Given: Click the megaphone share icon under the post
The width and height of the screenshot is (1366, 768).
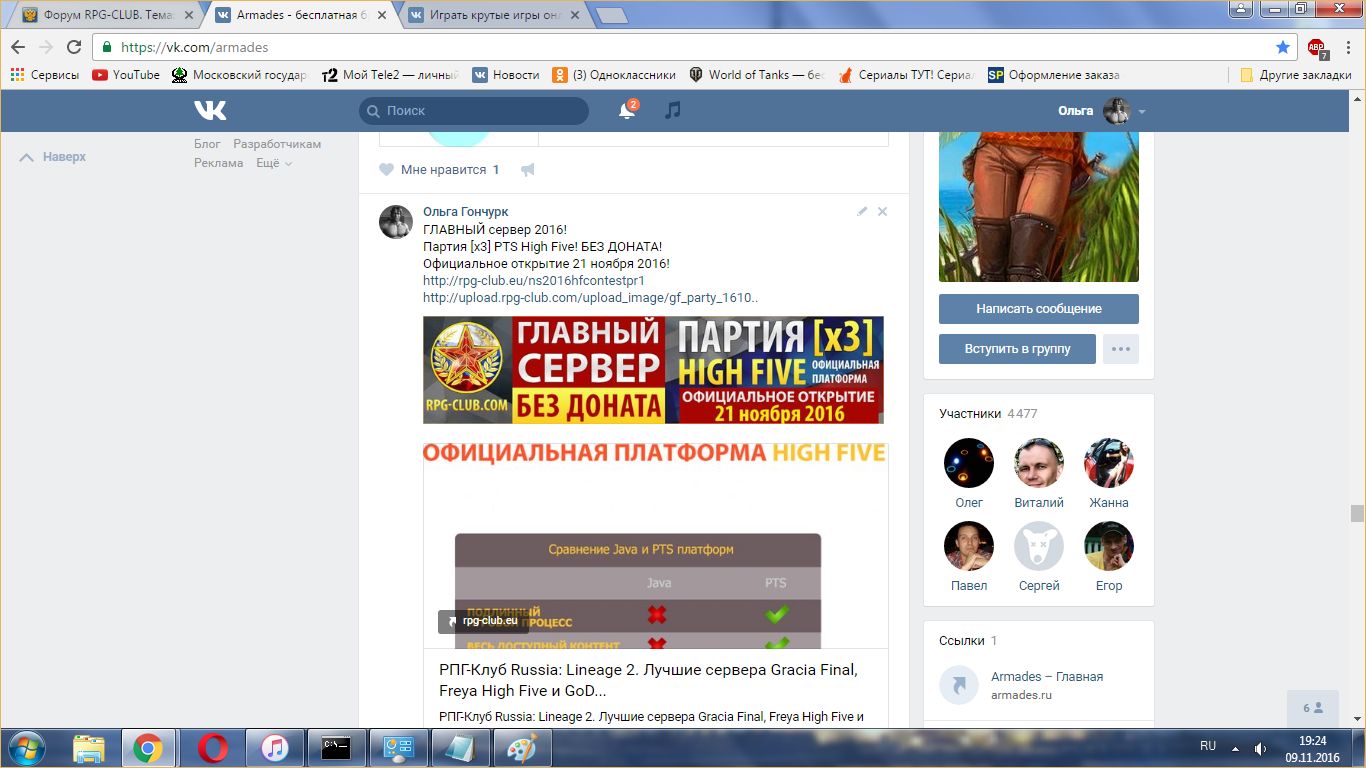Looking at the screenshot, I should [x=528, y=170].
